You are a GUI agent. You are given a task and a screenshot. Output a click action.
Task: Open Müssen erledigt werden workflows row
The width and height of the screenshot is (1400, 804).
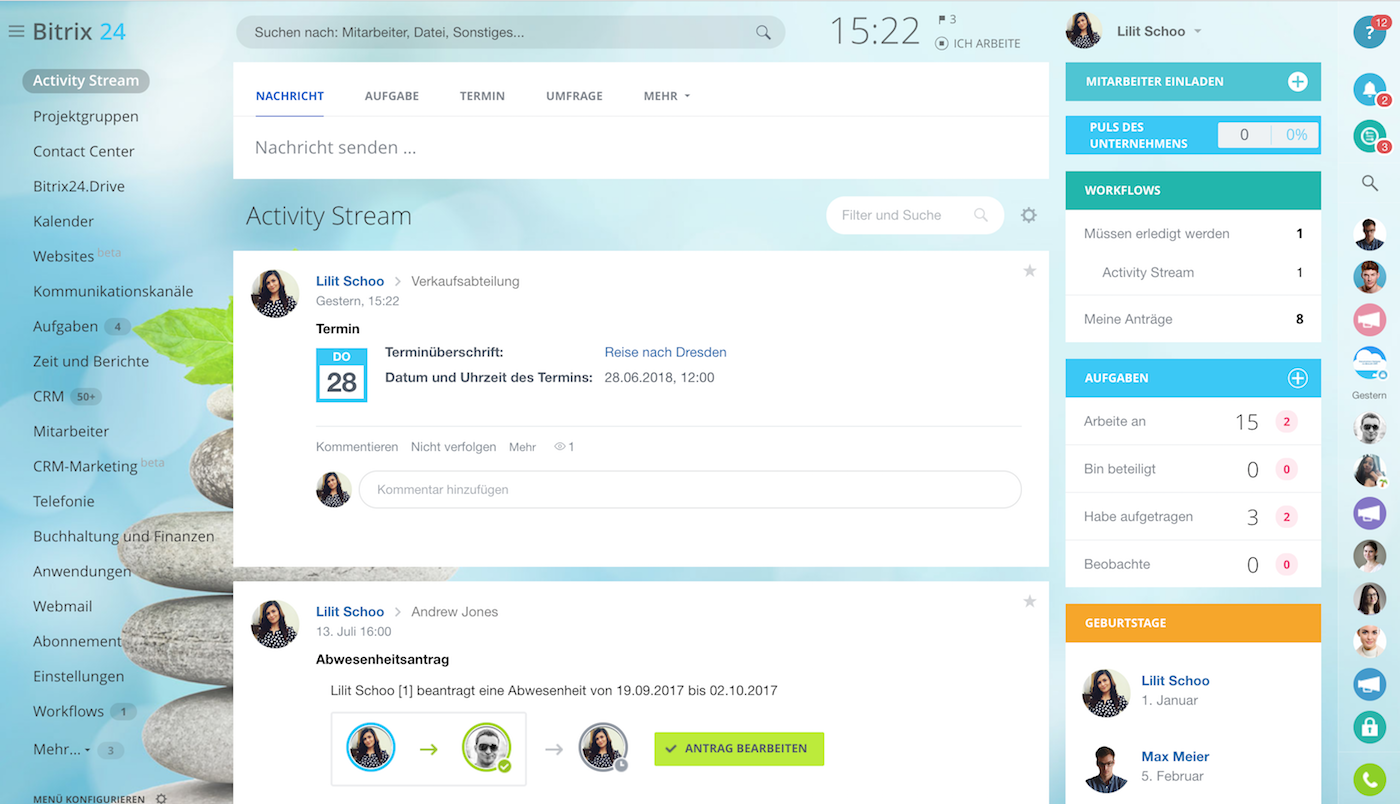1193,234
